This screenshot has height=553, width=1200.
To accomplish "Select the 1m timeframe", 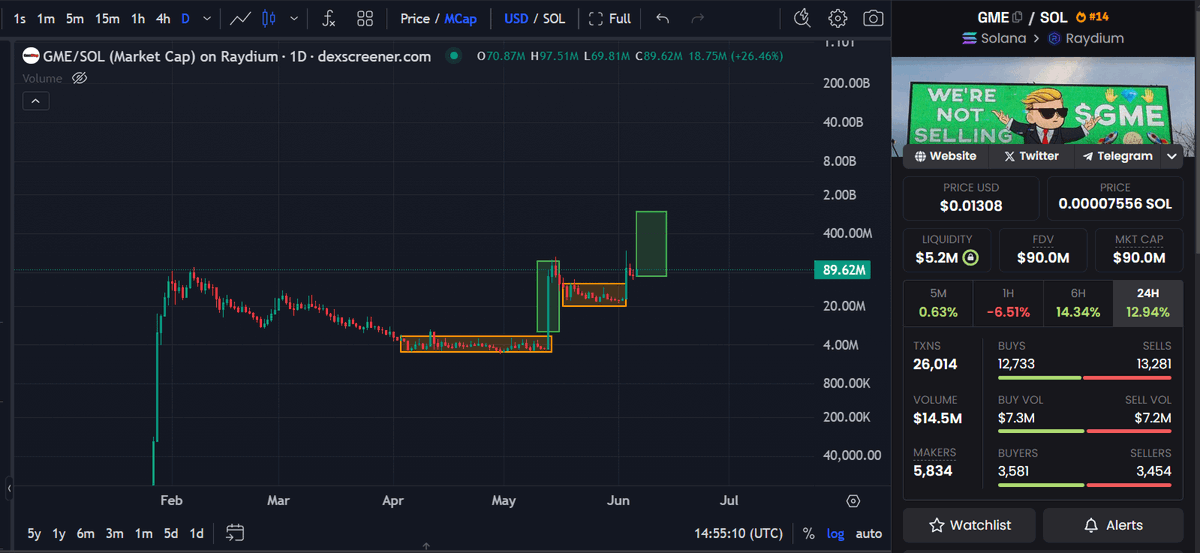I will pyautogui.click(x=46, y=18).
